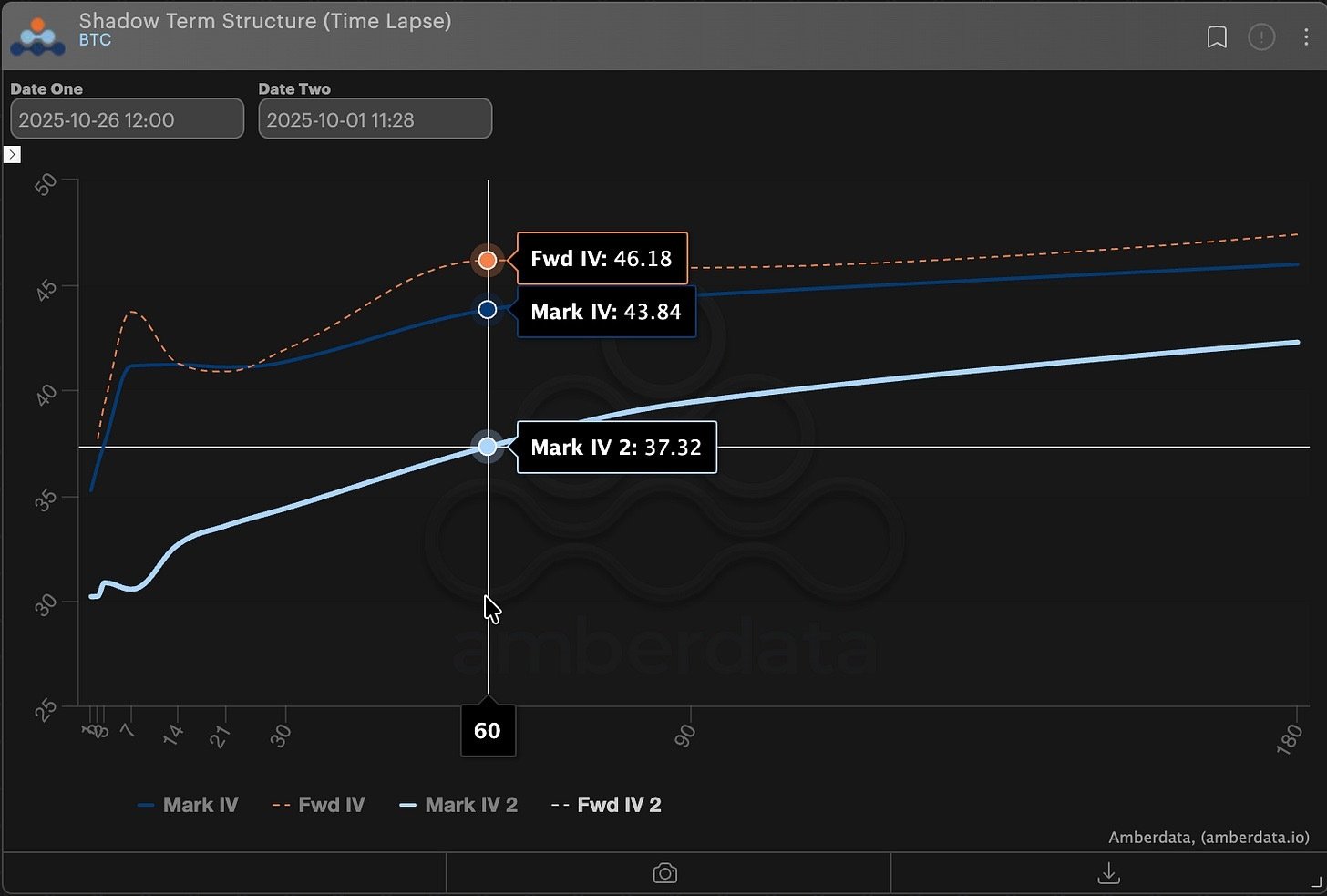Click the bookmark icon in header

click(1217, 37)
